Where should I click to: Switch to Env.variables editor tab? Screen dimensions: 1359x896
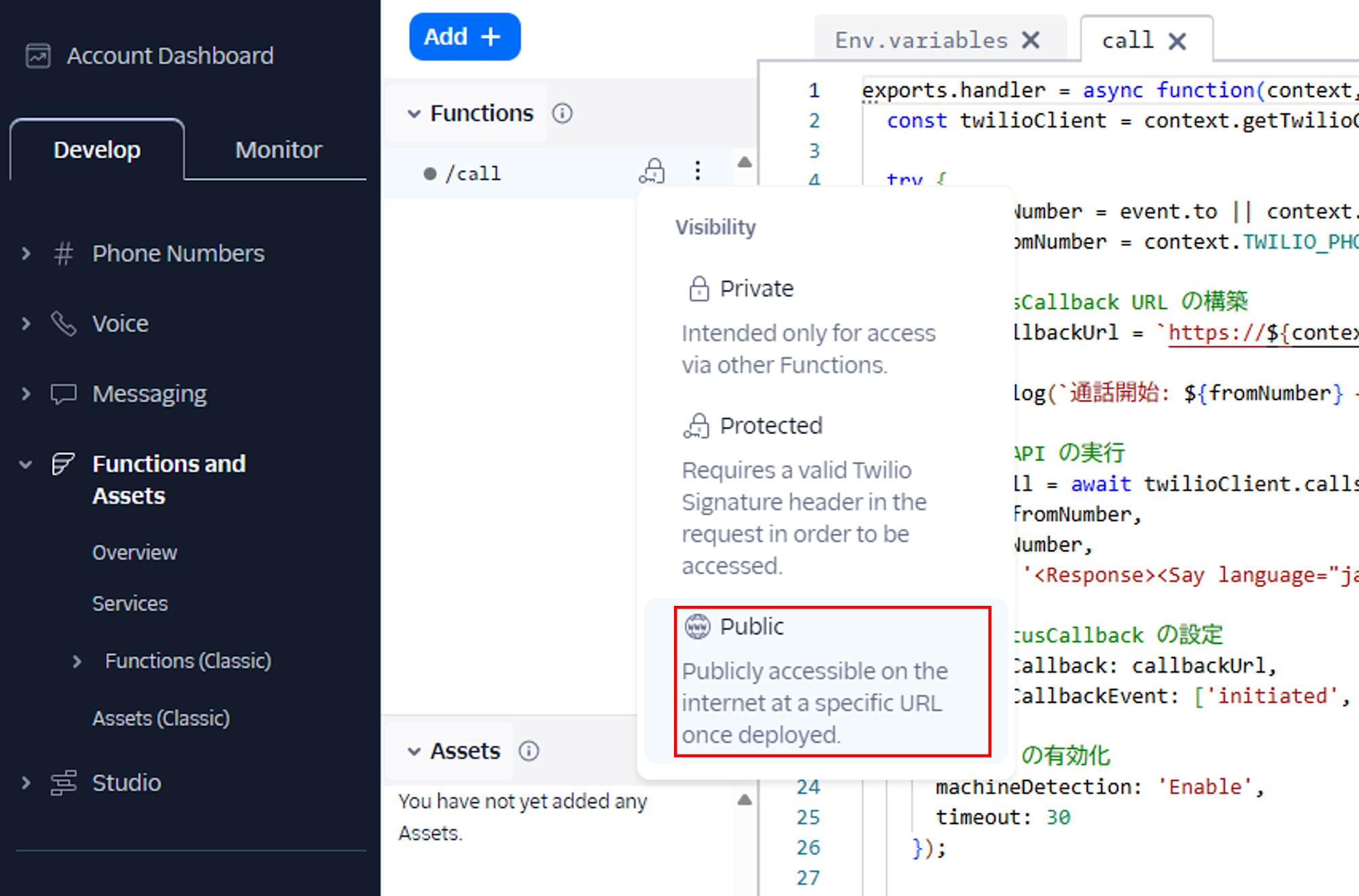[921, 41]
